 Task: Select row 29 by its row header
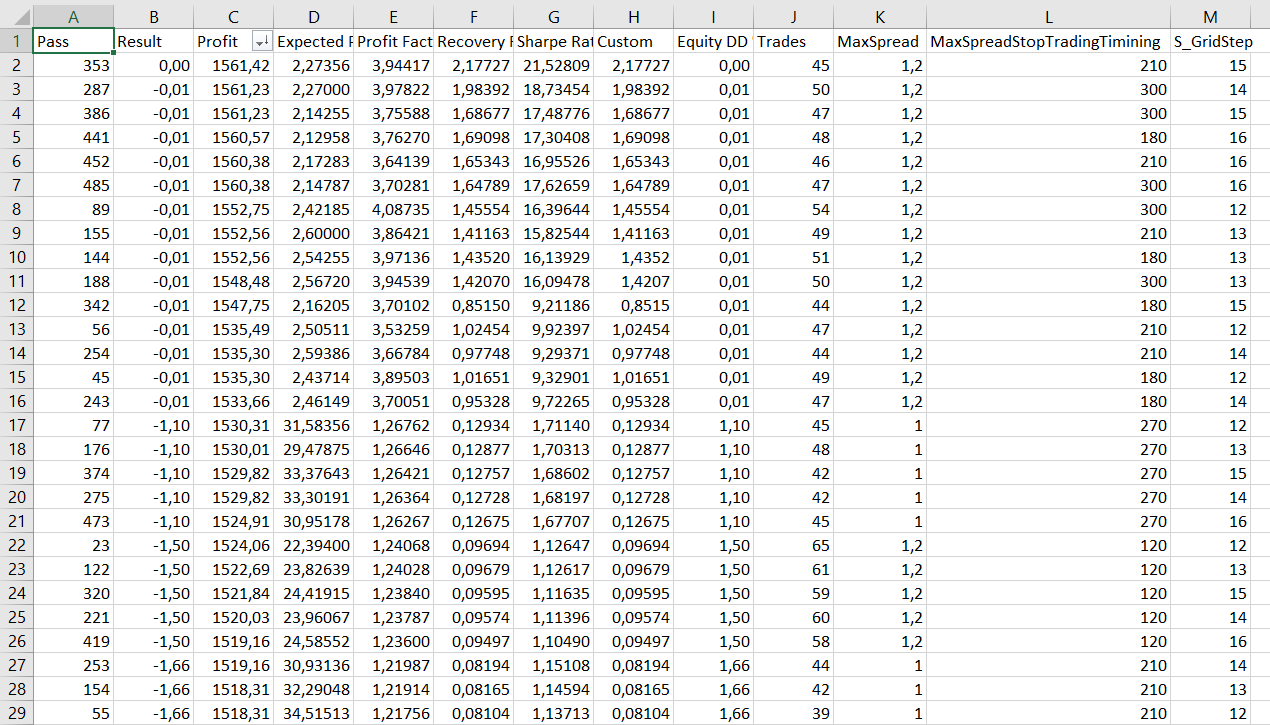[x=16, y=713]
